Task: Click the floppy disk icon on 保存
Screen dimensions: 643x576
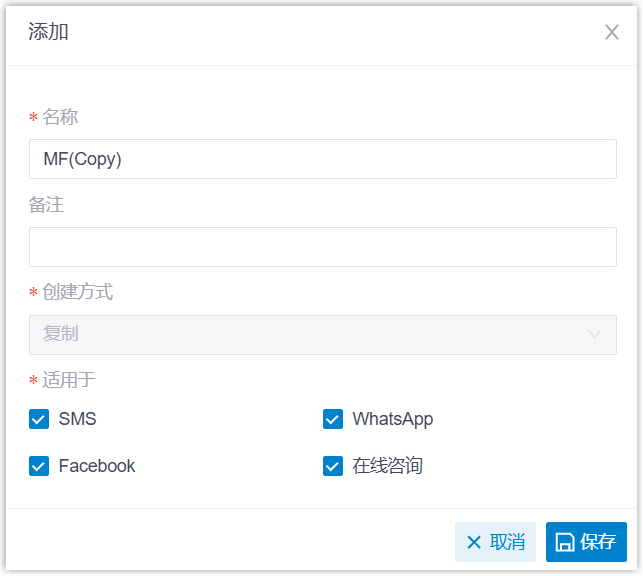Action: pos(564,542)
